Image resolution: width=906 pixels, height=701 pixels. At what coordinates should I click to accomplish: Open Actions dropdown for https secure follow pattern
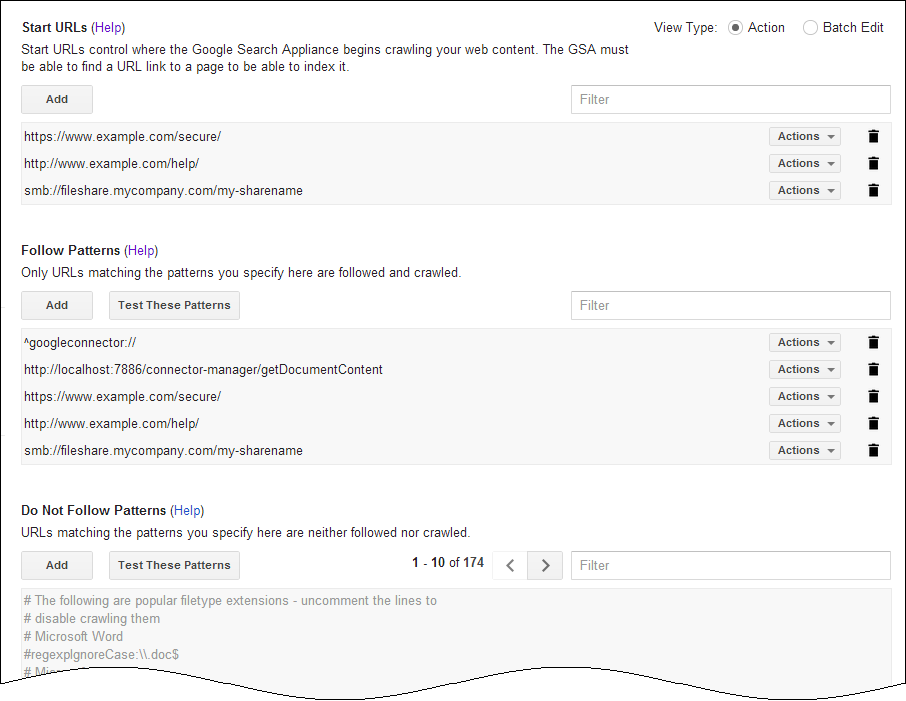pos(804,397)
